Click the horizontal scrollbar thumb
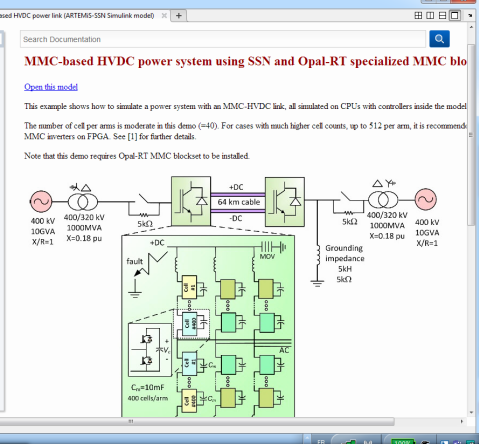The width and height of the screenshot is (479, 444). click(x=197, y=422)
